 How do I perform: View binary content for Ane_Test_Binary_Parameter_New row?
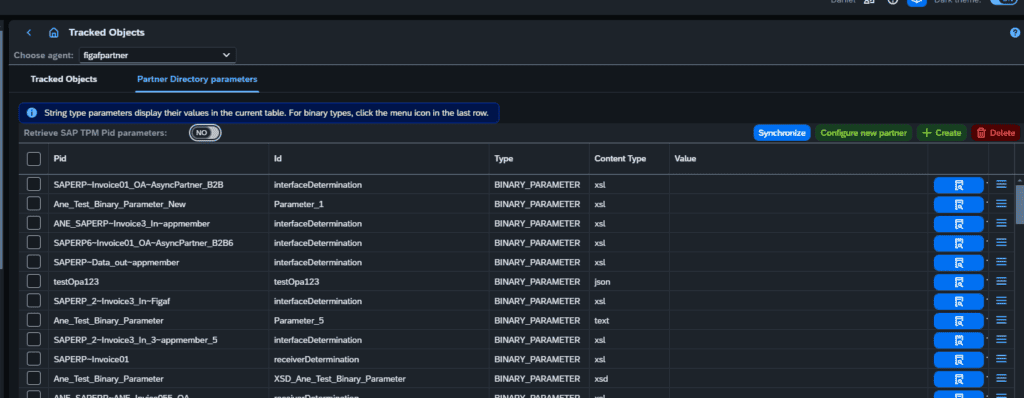pyautogui.click(x=959, y=205)
